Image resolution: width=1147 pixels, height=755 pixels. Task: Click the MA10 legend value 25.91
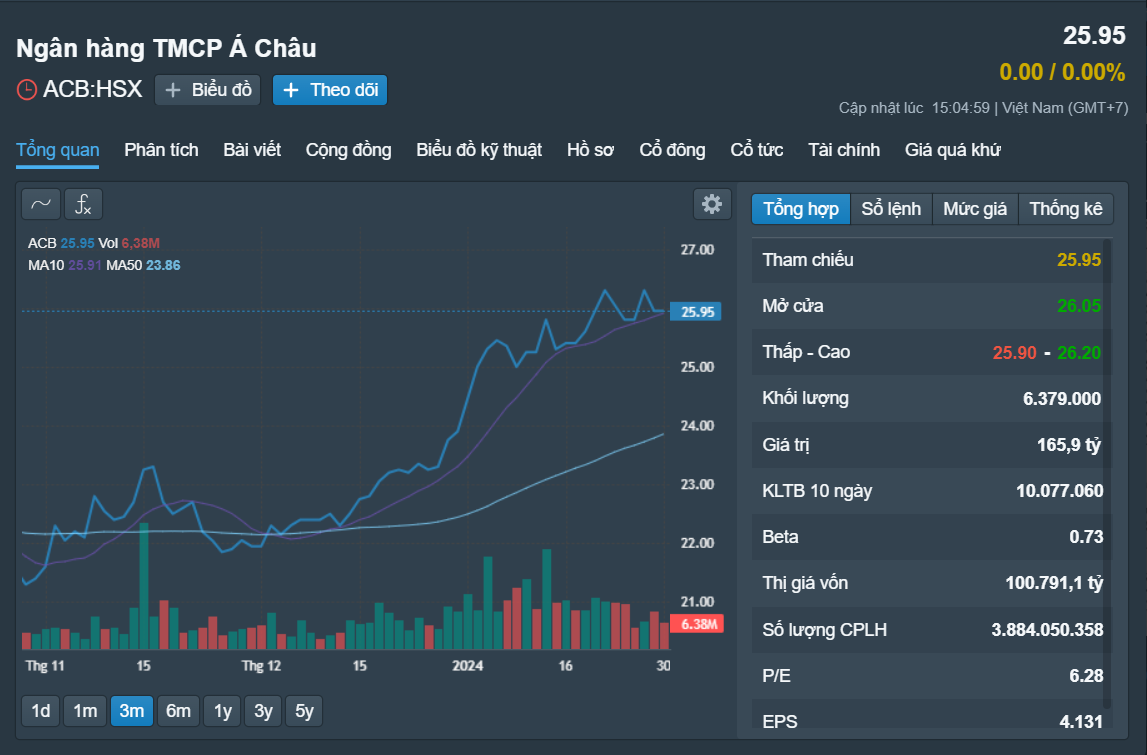click(x=85, y=266)
